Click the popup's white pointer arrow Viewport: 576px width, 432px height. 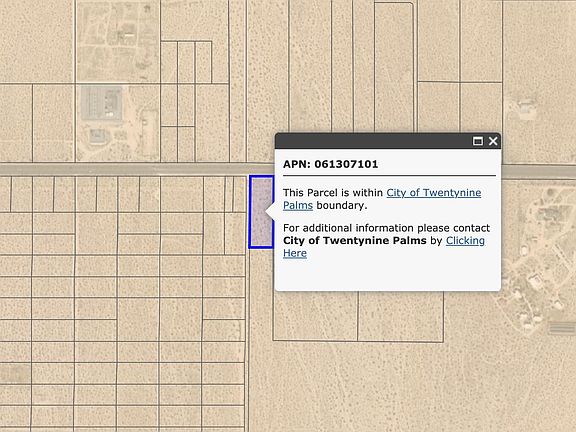coord(270,212)
